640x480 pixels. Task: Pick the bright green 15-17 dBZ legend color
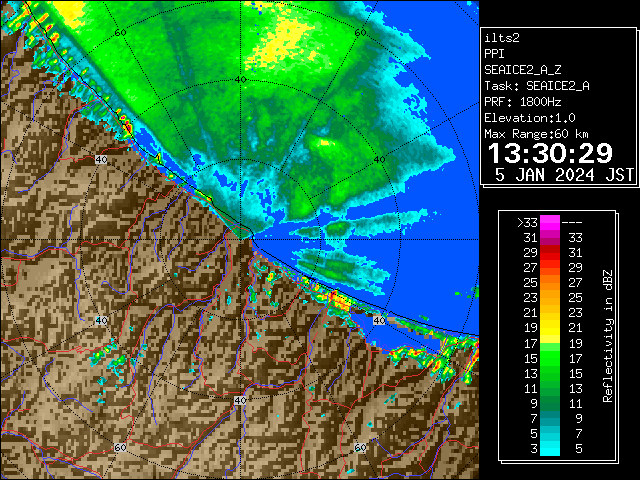(550, 358)
